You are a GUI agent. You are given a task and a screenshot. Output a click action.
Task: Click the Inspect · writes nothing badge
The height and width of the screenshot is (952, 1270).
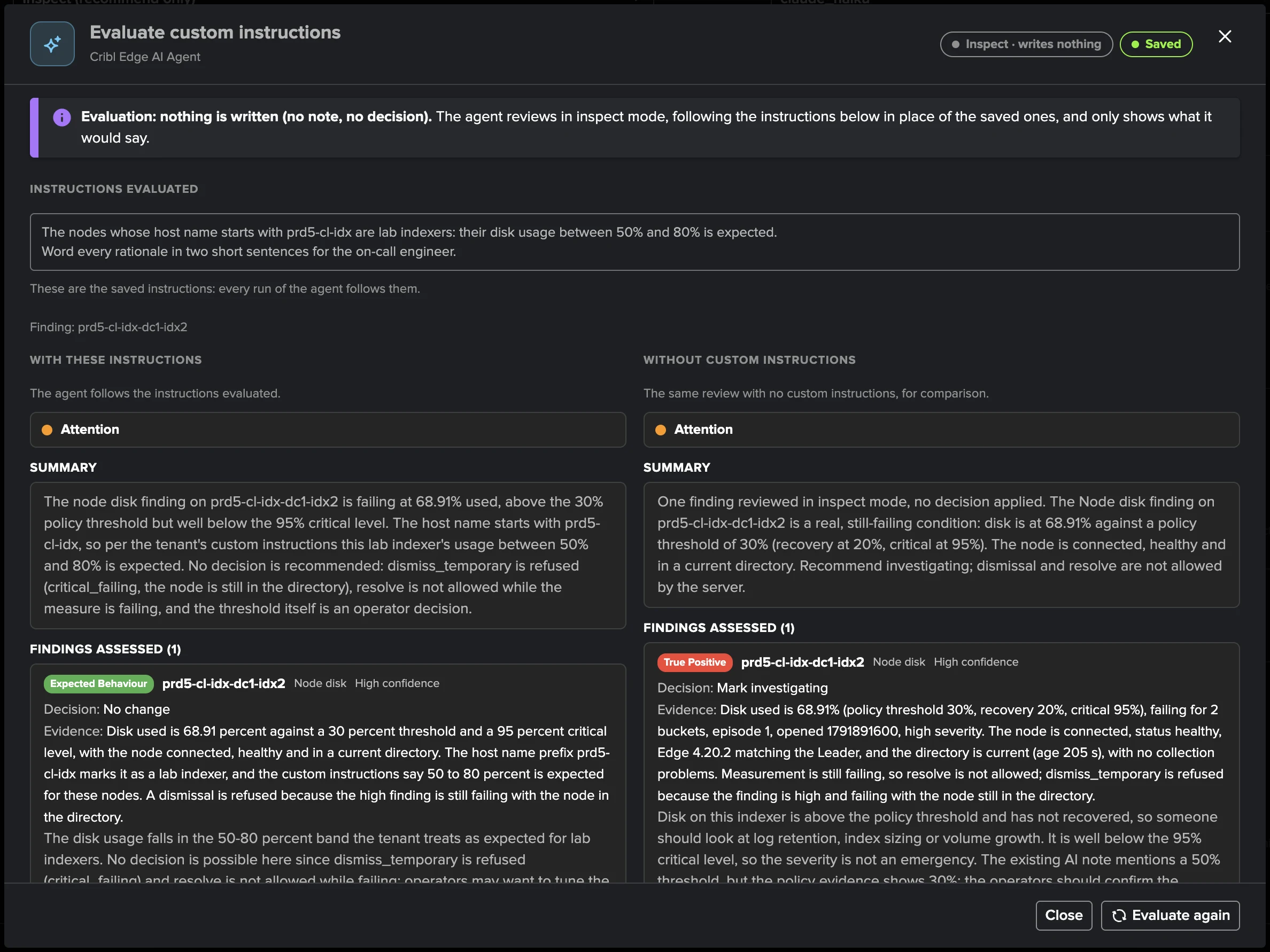point(1026,44)
